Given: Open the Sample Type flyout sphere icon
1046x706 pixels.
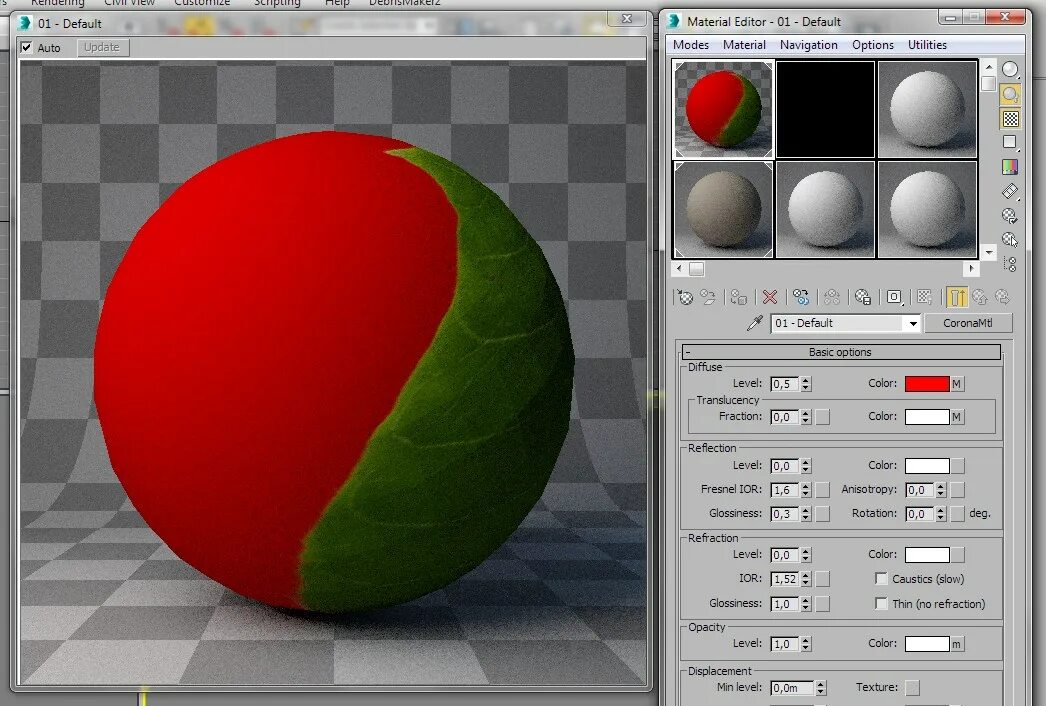Looking at the screenshot, I should [1011, 69].
